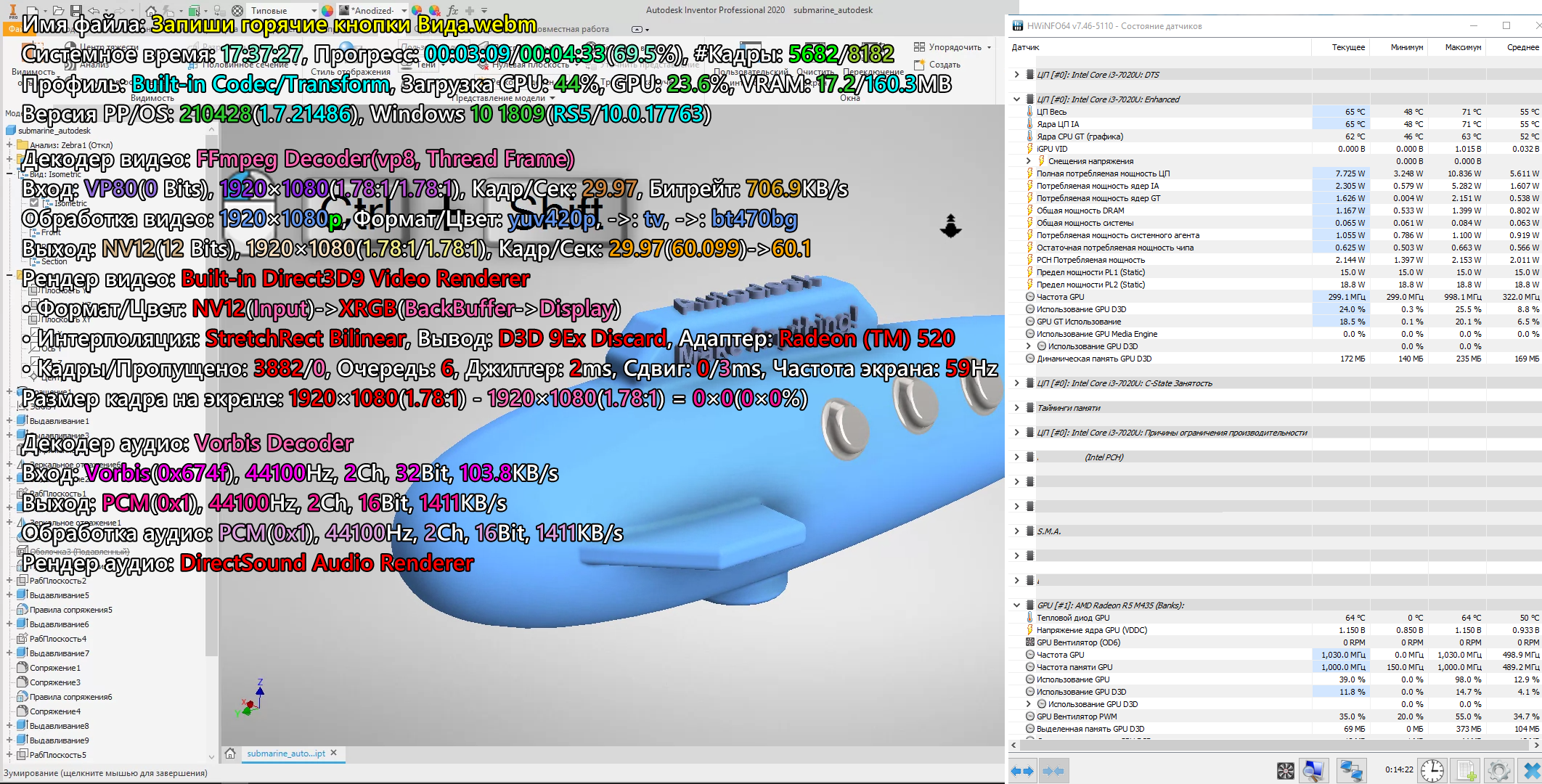
Task: Click the Создать new window button
Action: point(937,65)
